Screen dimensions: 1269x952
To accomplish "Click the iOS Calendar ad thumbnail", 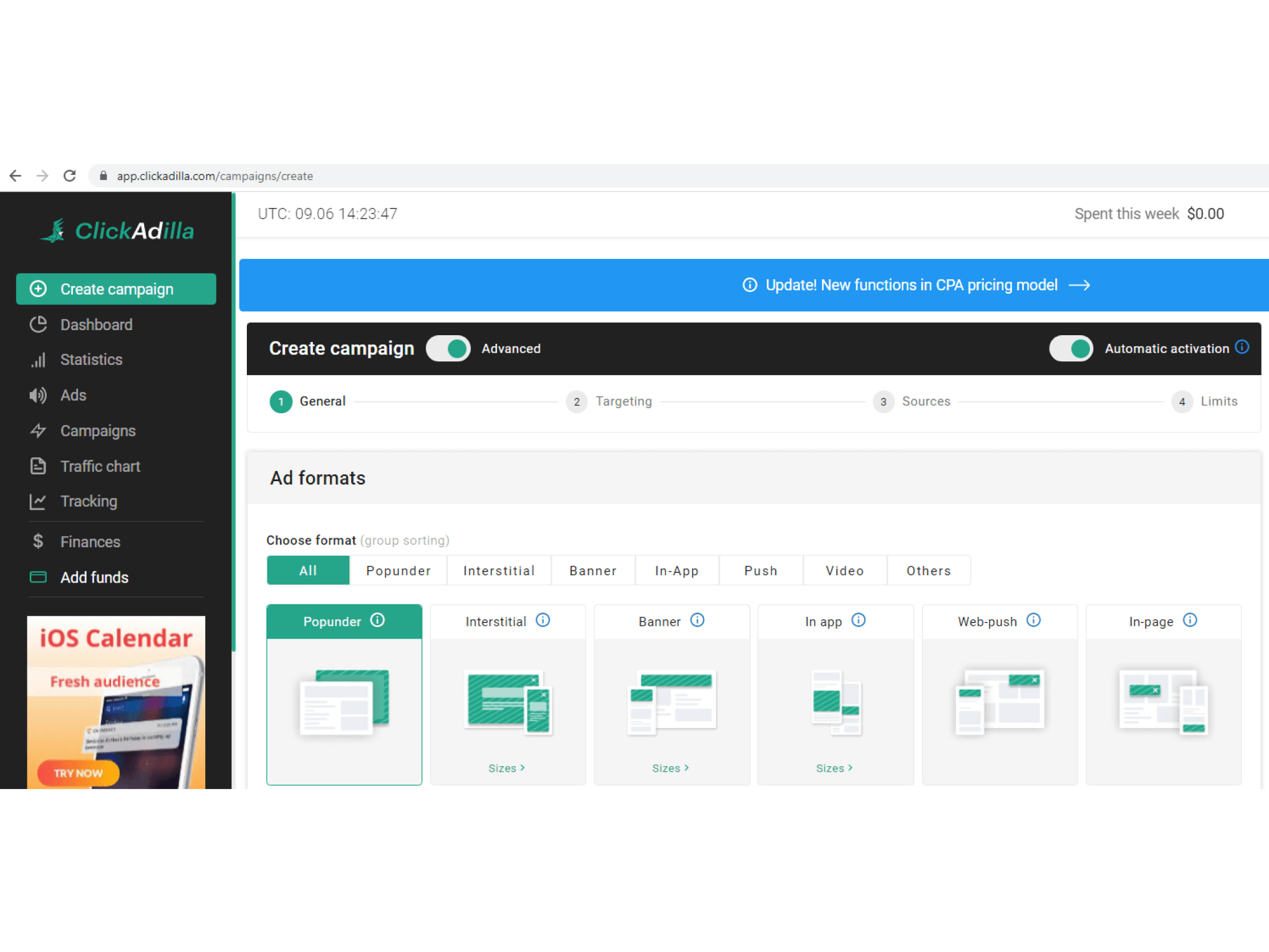I will tap(116, 702).
